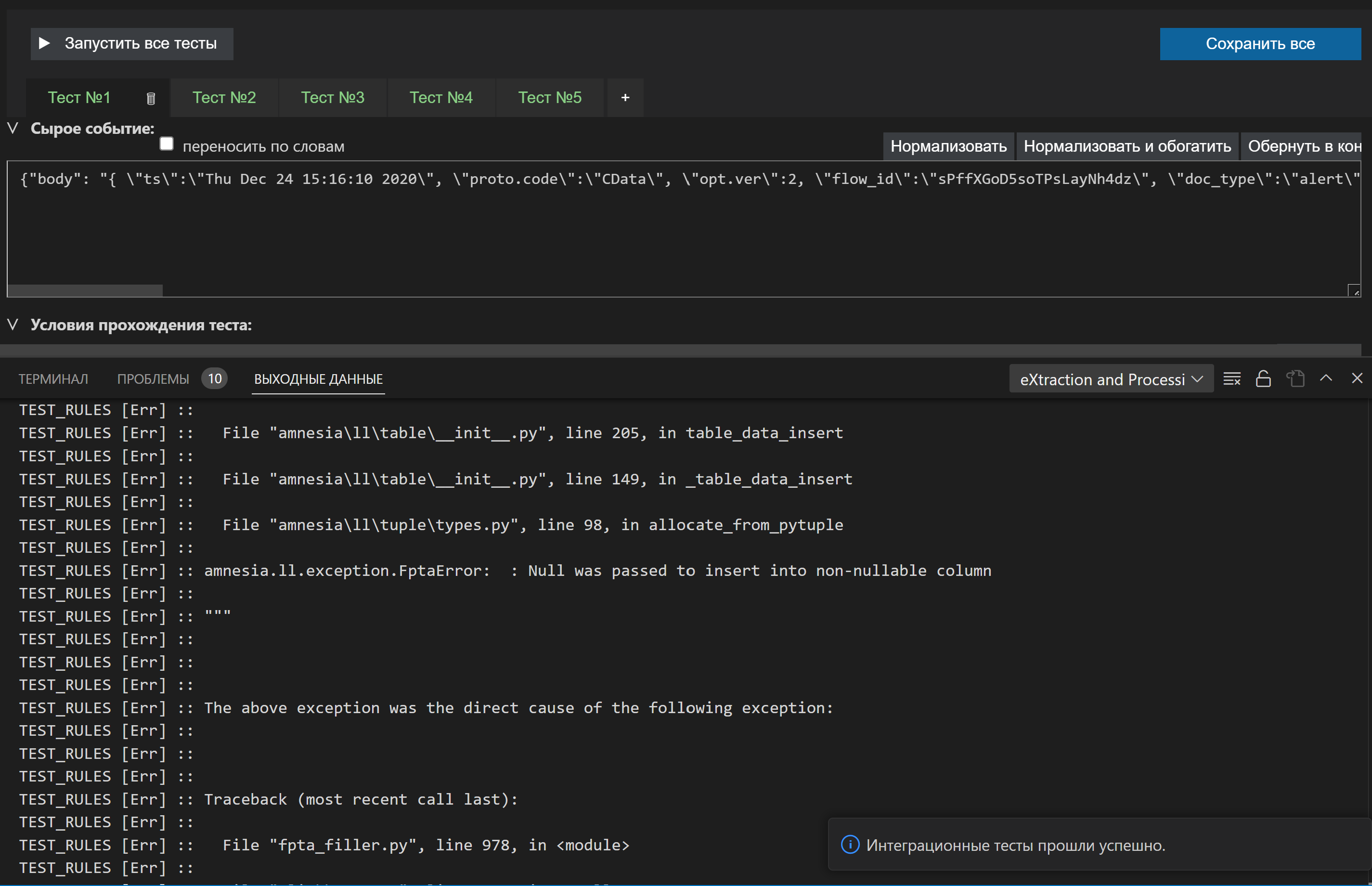
Task: Open the output log in editor
Action: point(1295,378)
